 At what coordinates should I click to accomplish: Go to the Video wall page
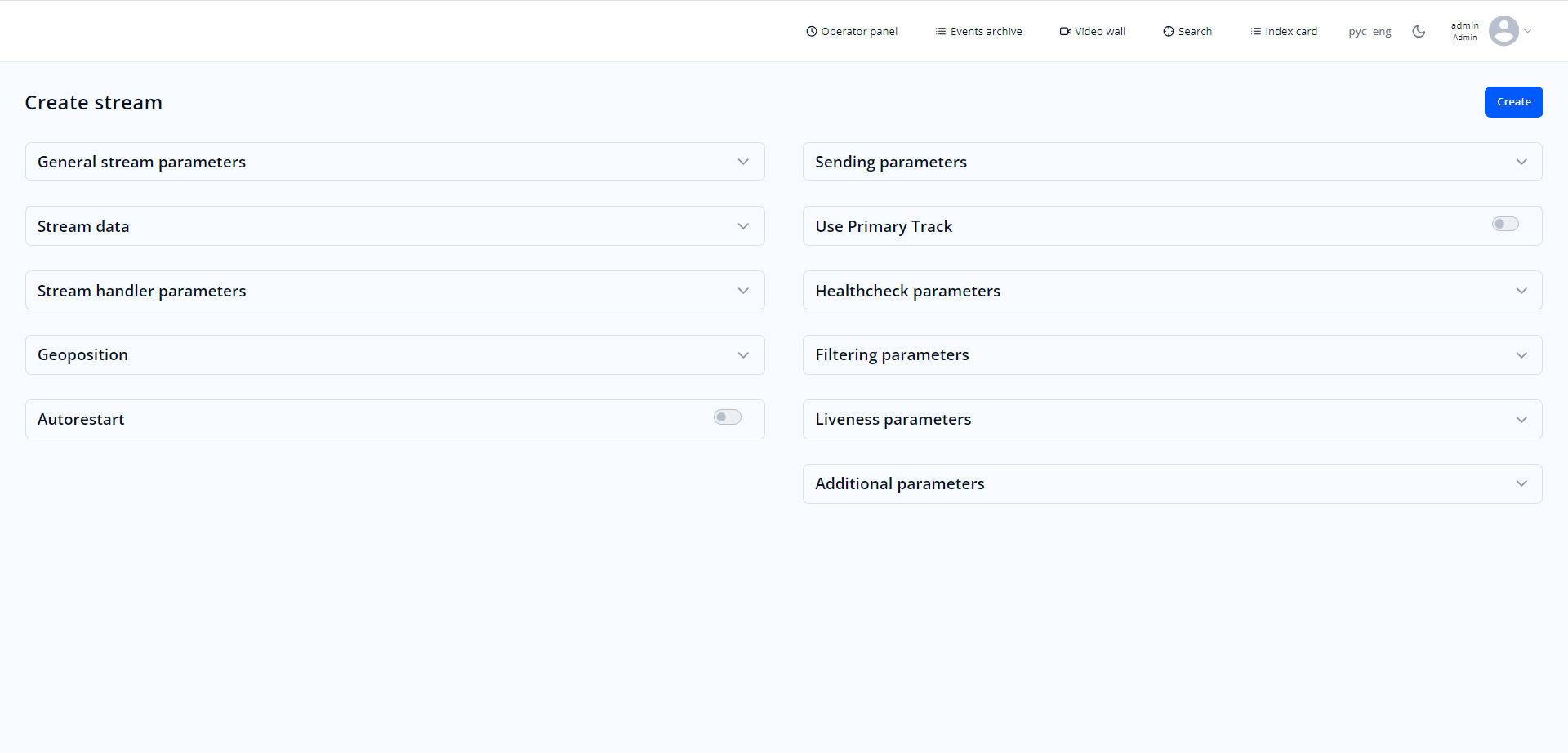[1099, 32]
